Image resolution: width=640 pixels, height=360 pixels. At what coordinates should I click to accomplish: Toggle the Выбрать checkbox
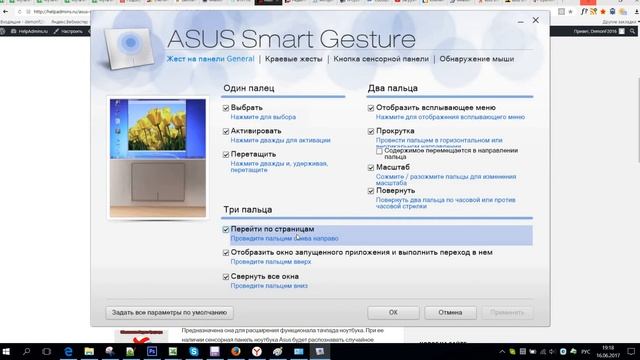point(226,108)
